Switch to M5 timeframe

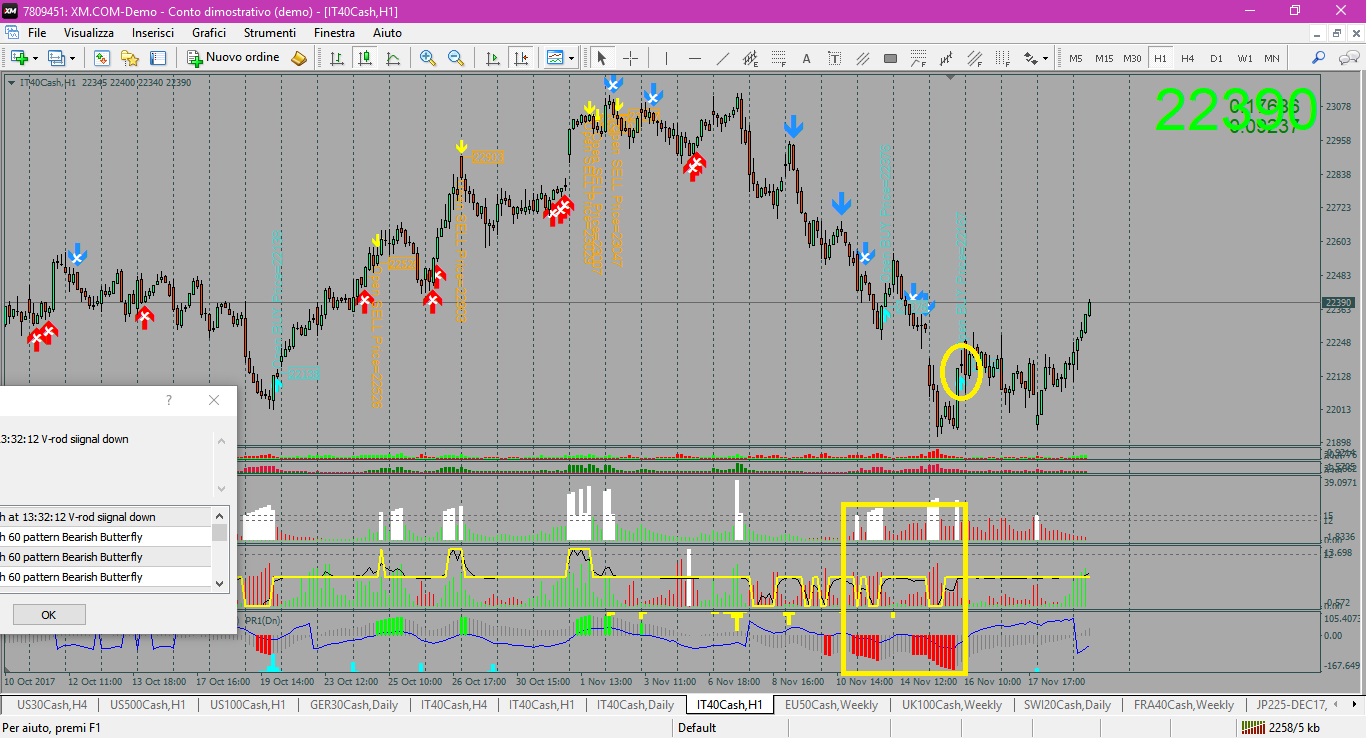(1076, 58)
